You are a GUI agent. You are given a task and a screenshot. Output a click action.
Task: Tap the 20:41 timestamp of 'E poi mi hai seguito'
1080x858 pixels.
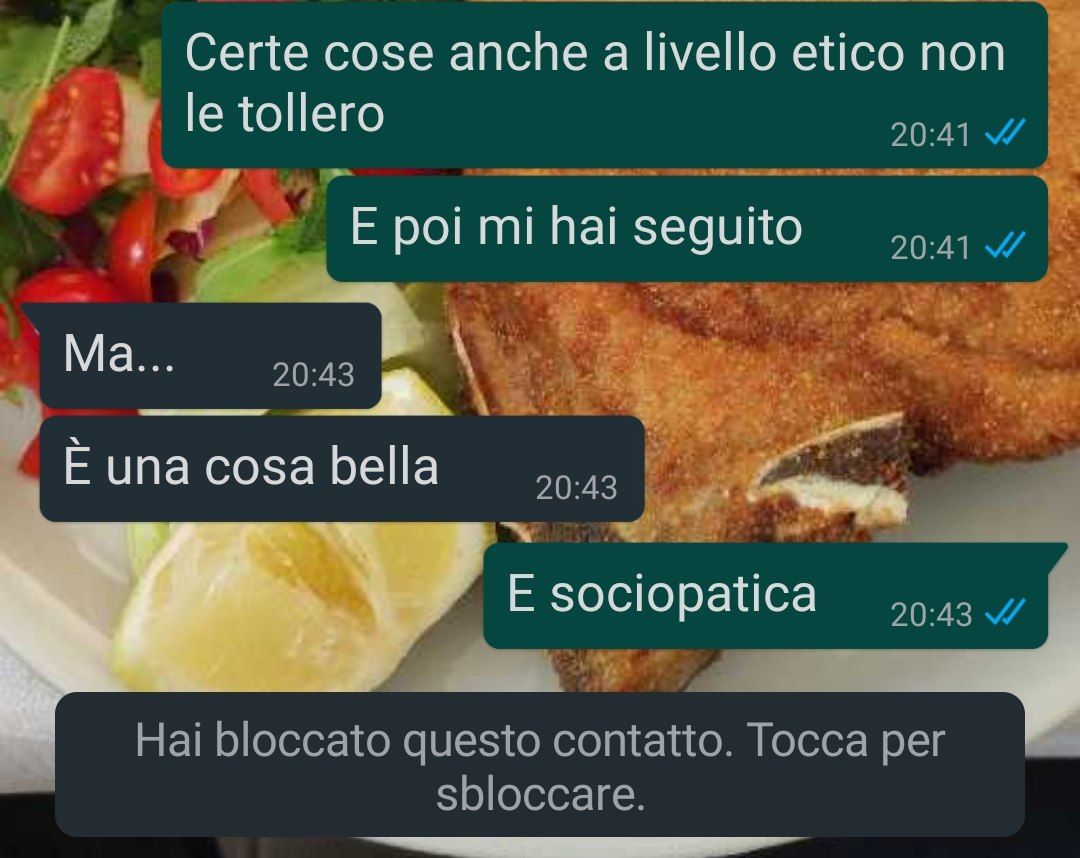point(931,248)
